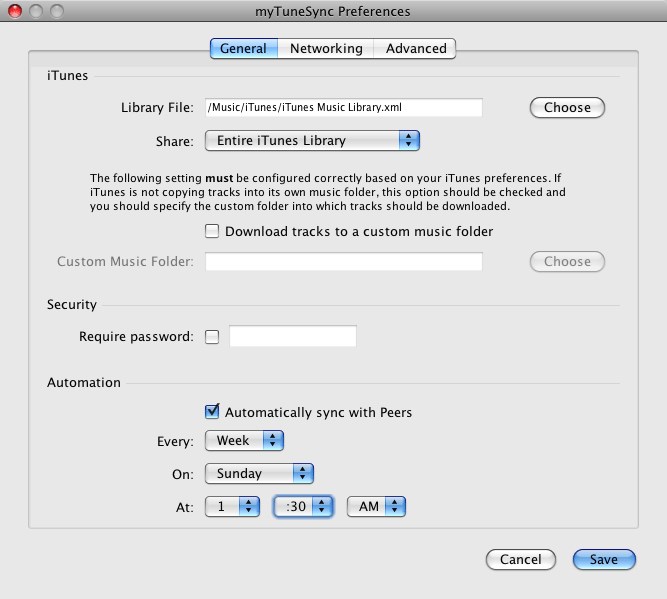This screenshot has height=599, width=667.
Task: Open the hour dropdown showing 1
Action: point(232,506)
